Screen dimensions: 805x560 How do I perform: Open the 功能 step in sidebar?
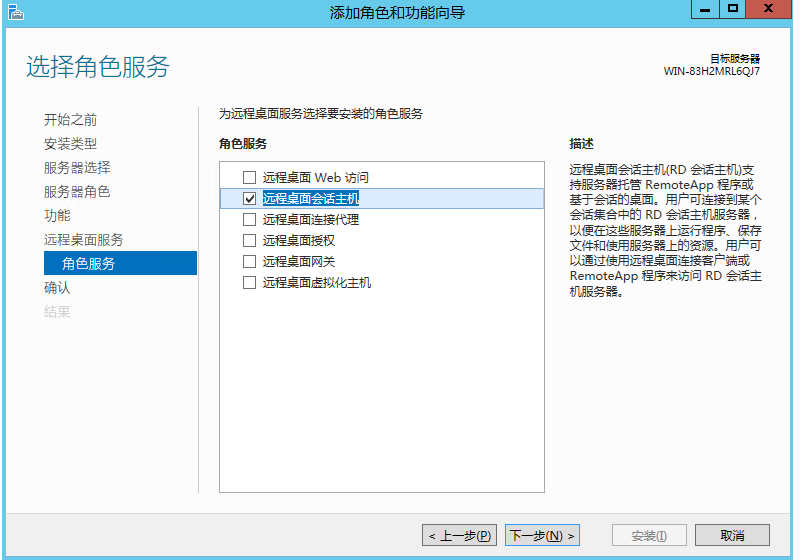coord(57,216)
